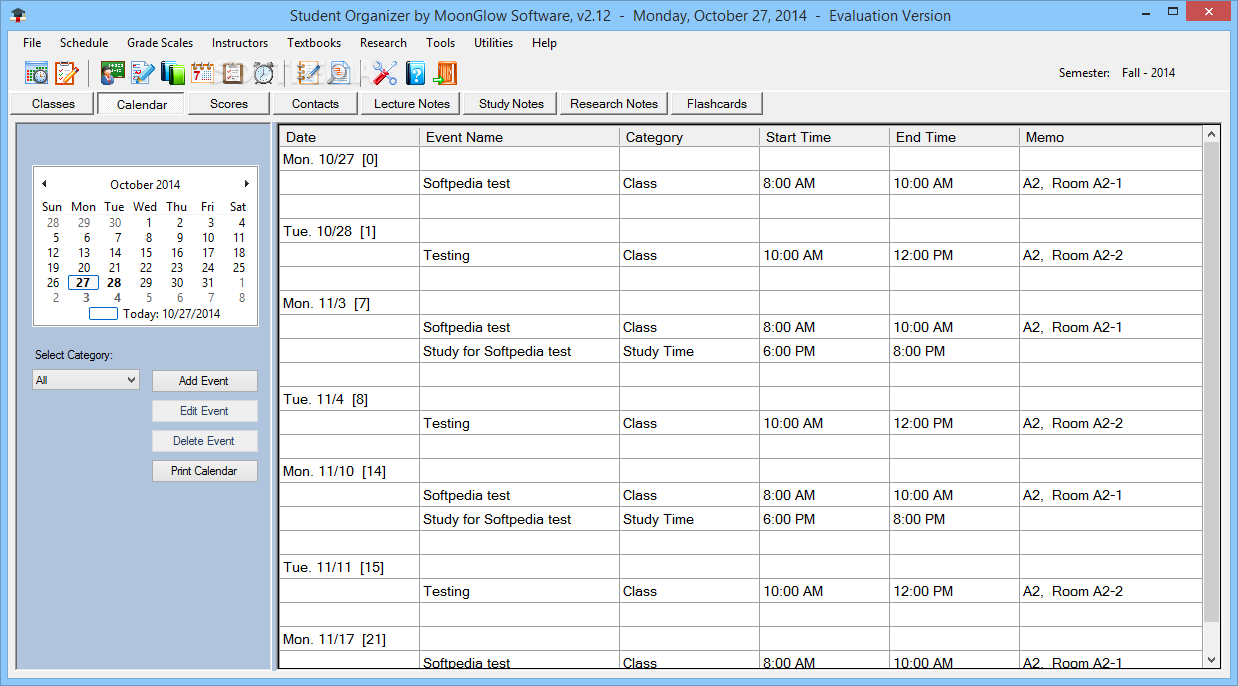This screenshot has width=1238, height=686.
Task: Select the Mon. 11/10 [14] date row
Action: (x=740, y=471)
